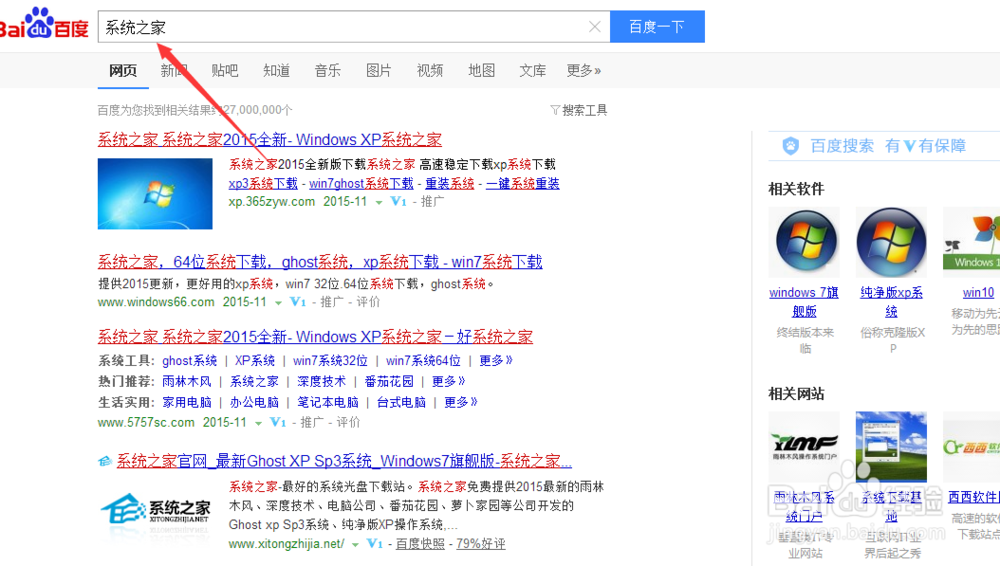Open the win7系统32位 sublink
Image resolution: width=1000 pixels, height=566 pixels.
[x=330, y=361]
